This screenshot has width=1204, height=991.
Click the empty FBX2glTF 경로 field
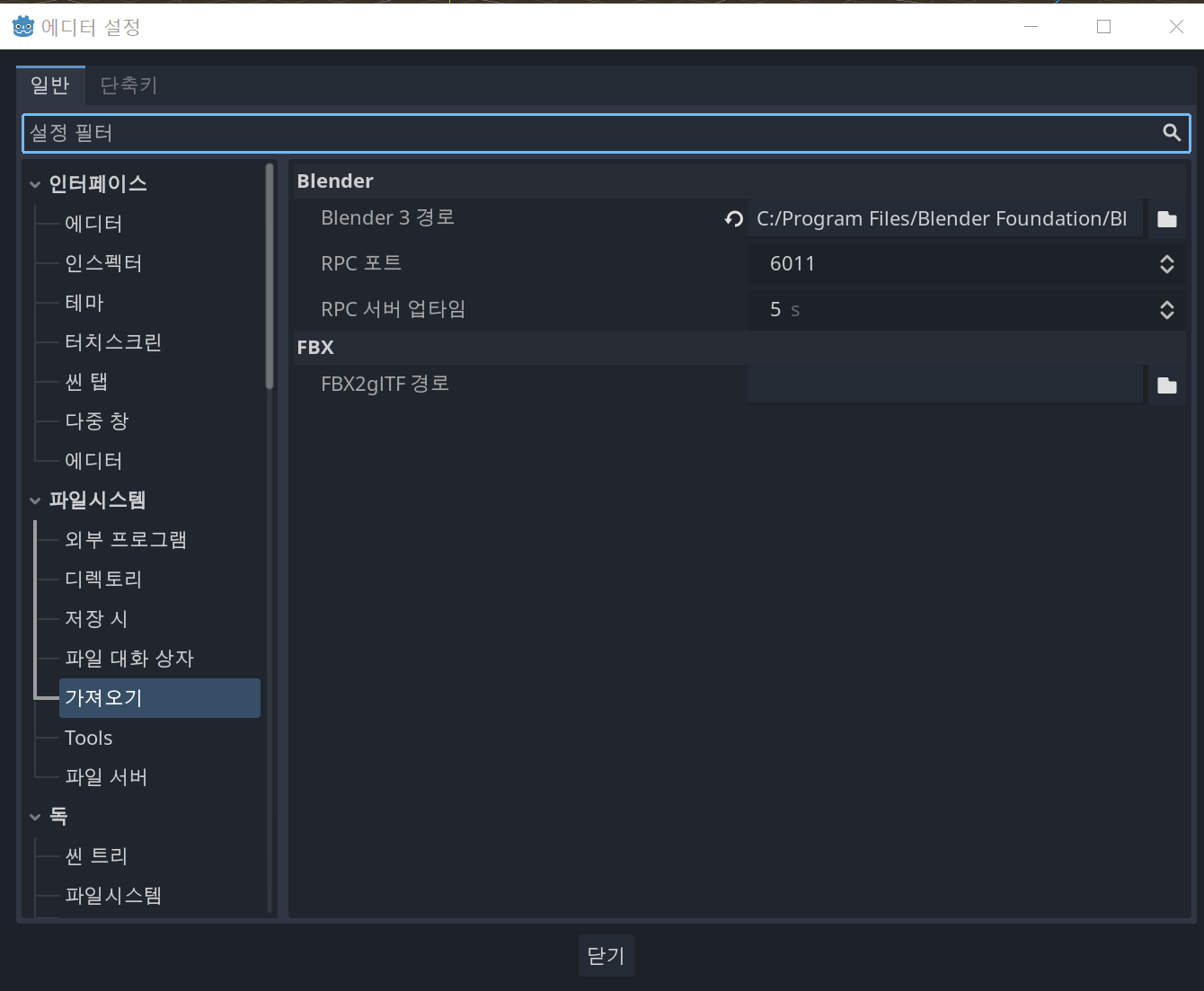pos(946,385)
